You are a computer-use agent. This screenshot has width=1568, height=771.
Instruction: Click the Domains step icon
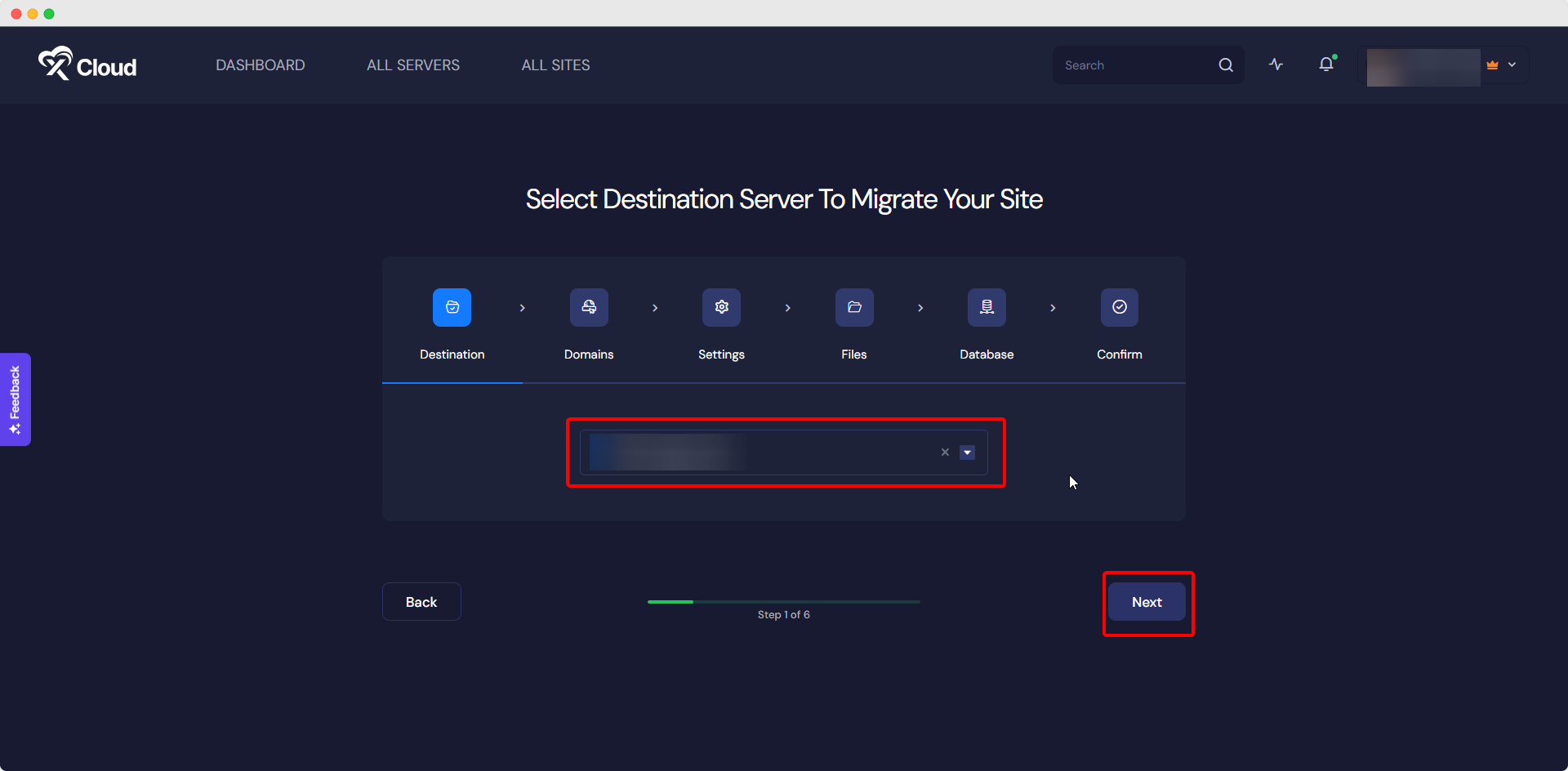point(589,307)
